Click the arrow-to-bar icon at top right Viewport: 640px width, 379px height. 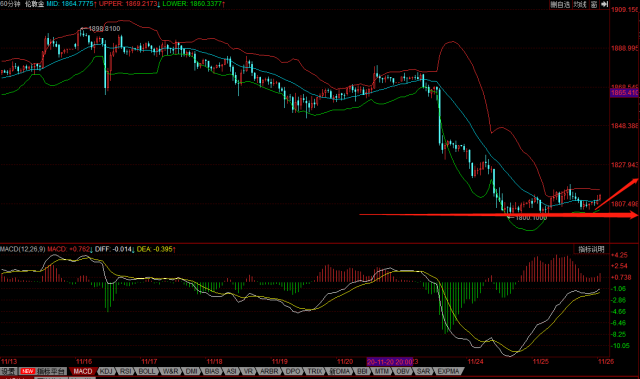coord(605,4)
